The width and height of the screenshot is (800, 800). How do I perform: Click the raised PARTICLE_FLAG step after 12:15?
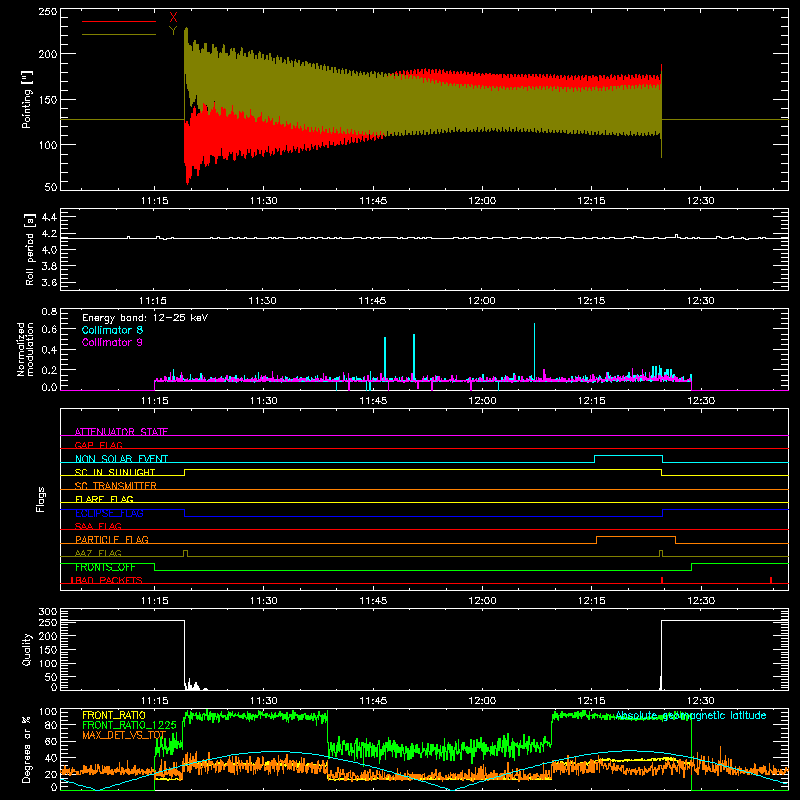636,537
